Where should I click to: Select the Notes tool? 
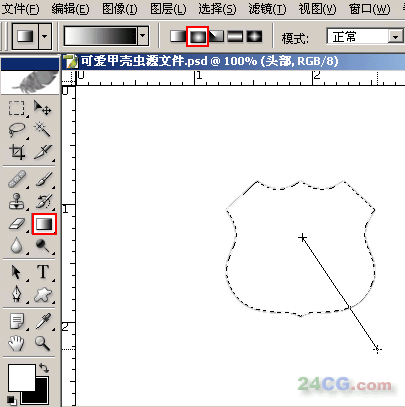pos(17,321)
